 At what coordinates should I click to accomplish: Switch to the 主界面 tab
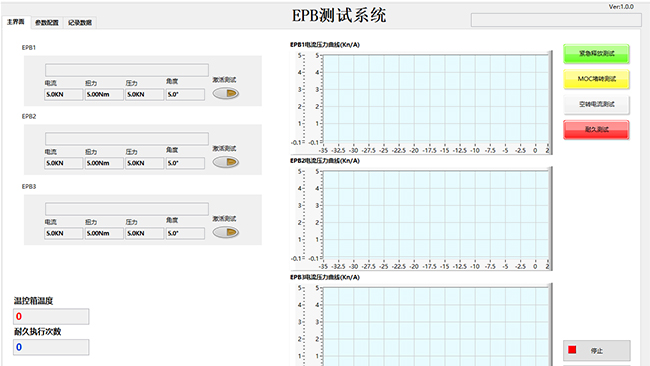point(16,22)
